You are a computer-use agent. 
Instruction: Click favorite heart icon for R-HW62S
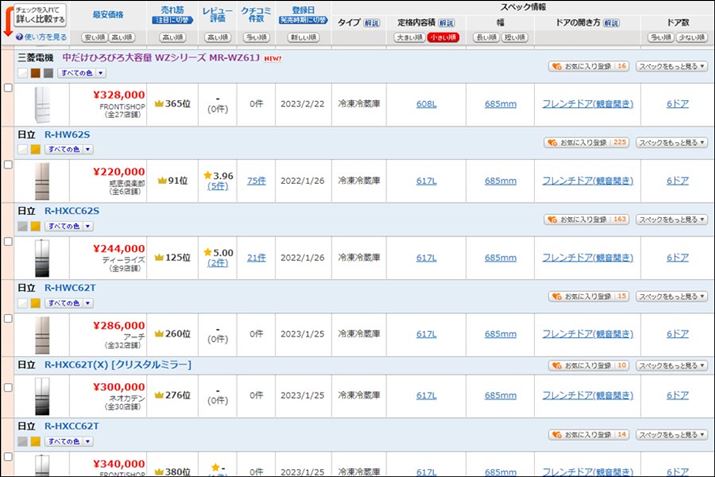click(x=552, y=142)
